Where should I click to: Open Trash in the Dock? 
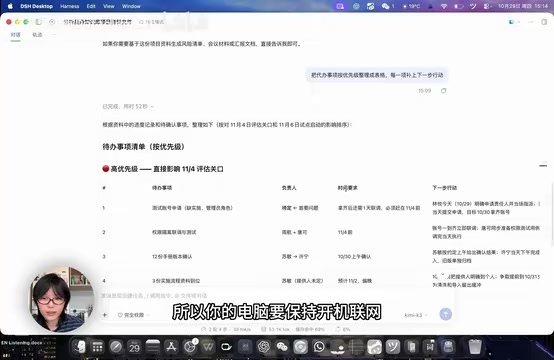tap(475, 347)
